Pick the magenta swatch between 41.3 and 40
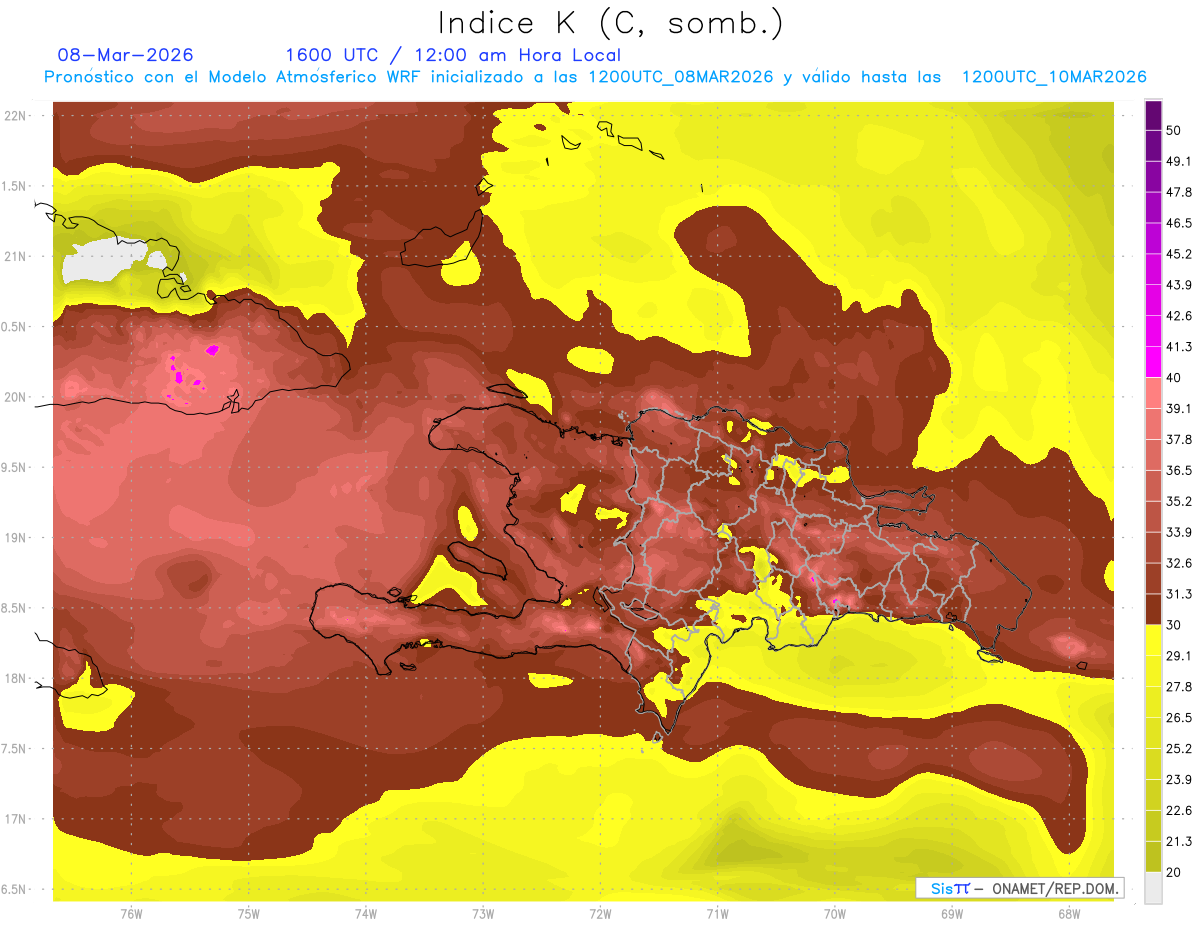Image resolution: width=1200 pixels, height=927 pixels. click(x=1153, y=361)
